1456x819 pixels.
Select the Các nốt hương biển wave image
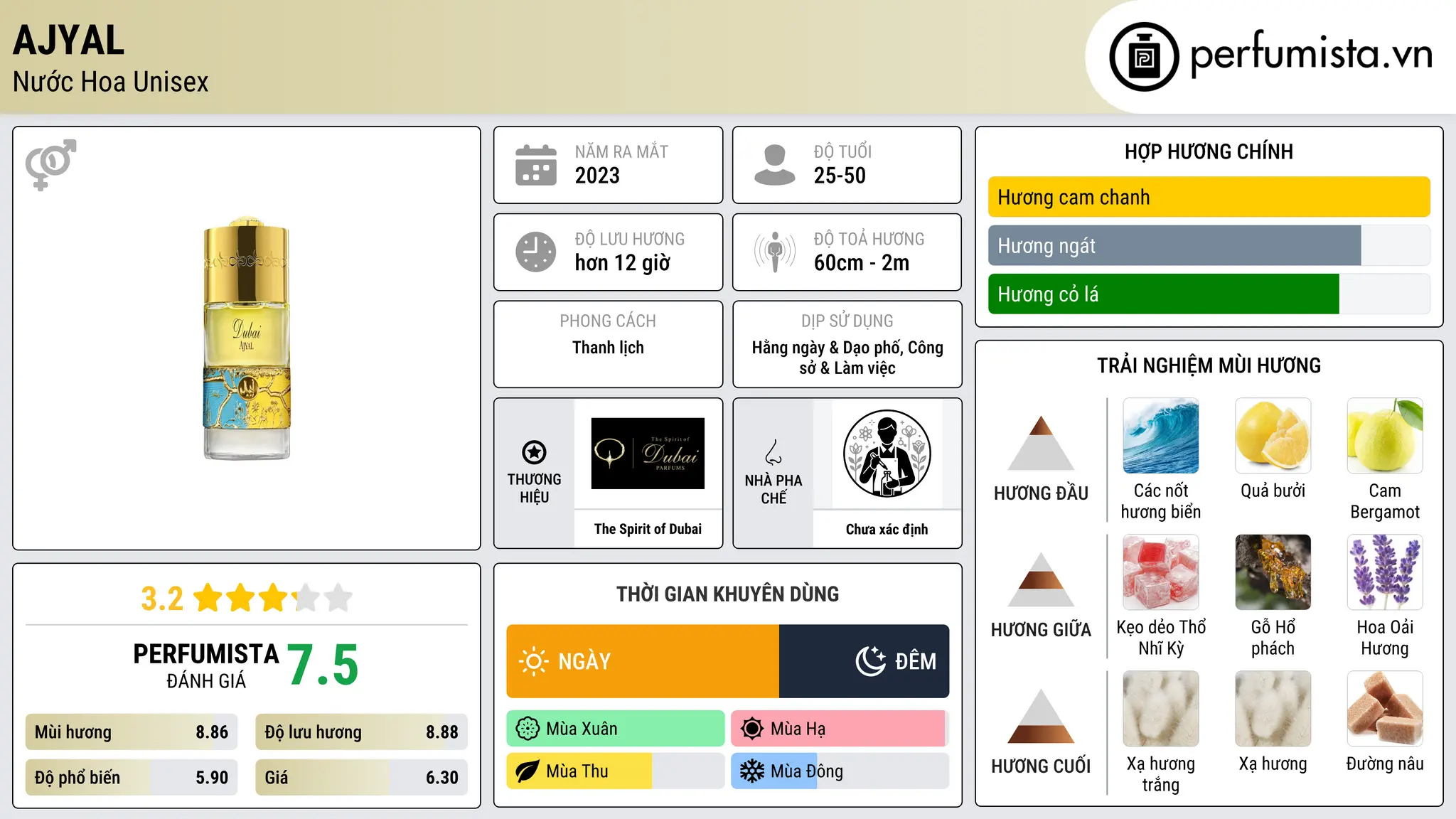[1161, 436]
